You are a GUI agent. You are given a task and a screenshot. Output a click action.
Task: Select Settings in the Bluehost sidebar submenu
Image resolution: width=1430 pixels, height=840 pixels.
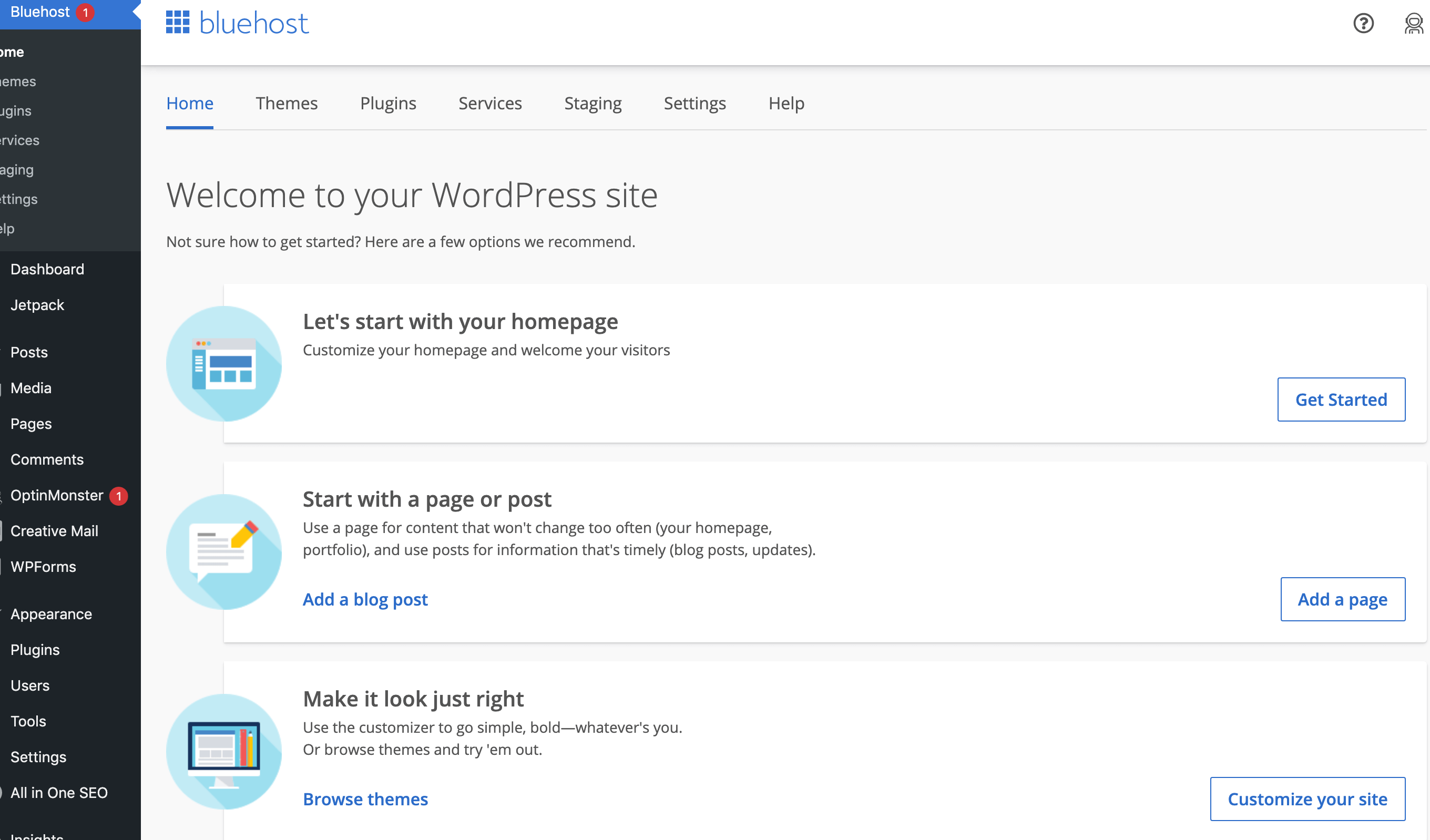point(19,200)
